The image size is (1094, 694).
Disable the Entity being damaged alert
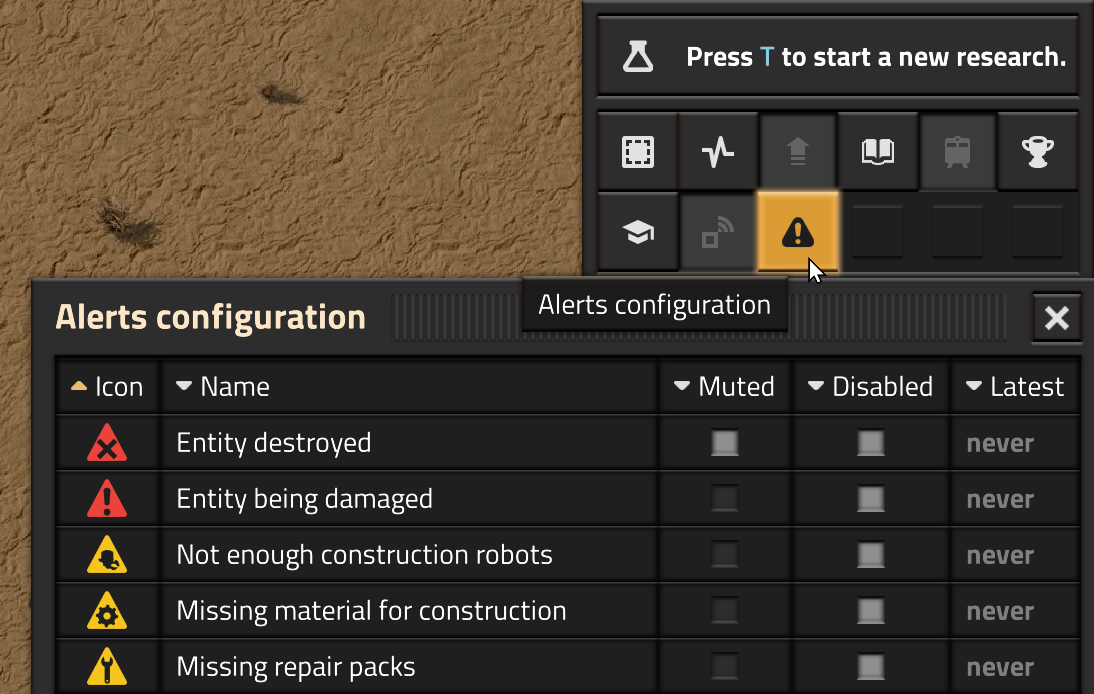click(871, 499)
